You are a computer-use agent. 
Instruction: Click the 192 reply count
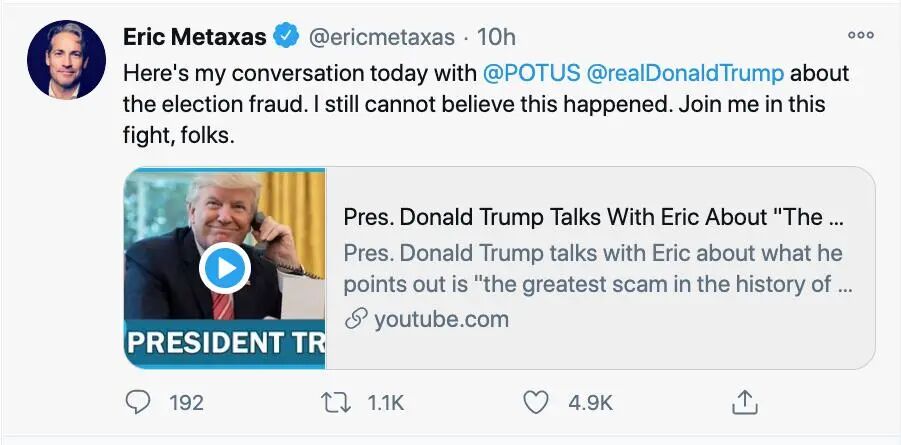coord(186,402)
